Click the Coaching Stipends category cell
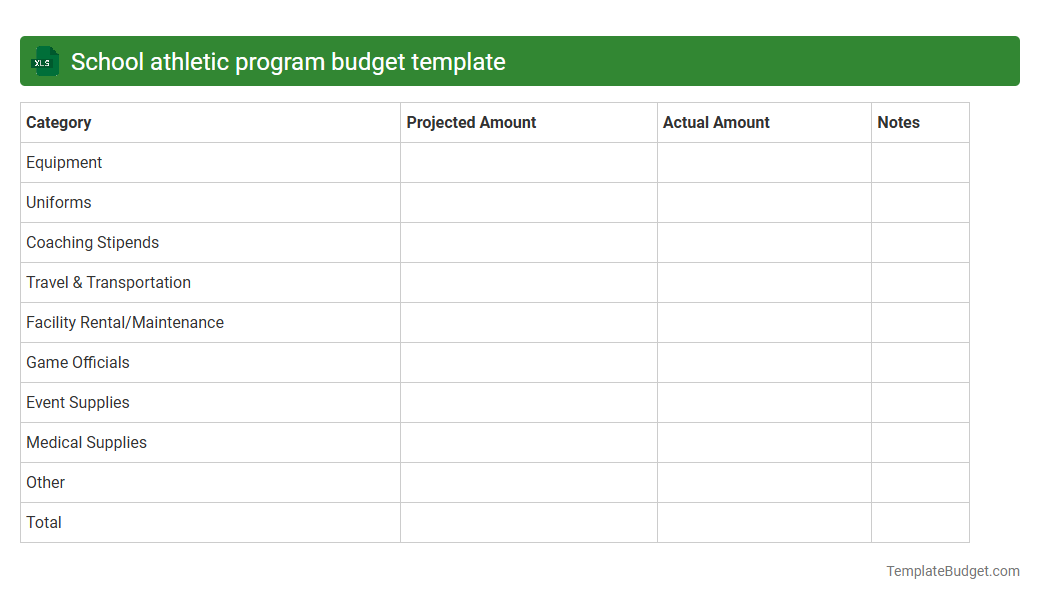Image resolution: width=1040 pixels, height=600 pixels. click(92, 242)
